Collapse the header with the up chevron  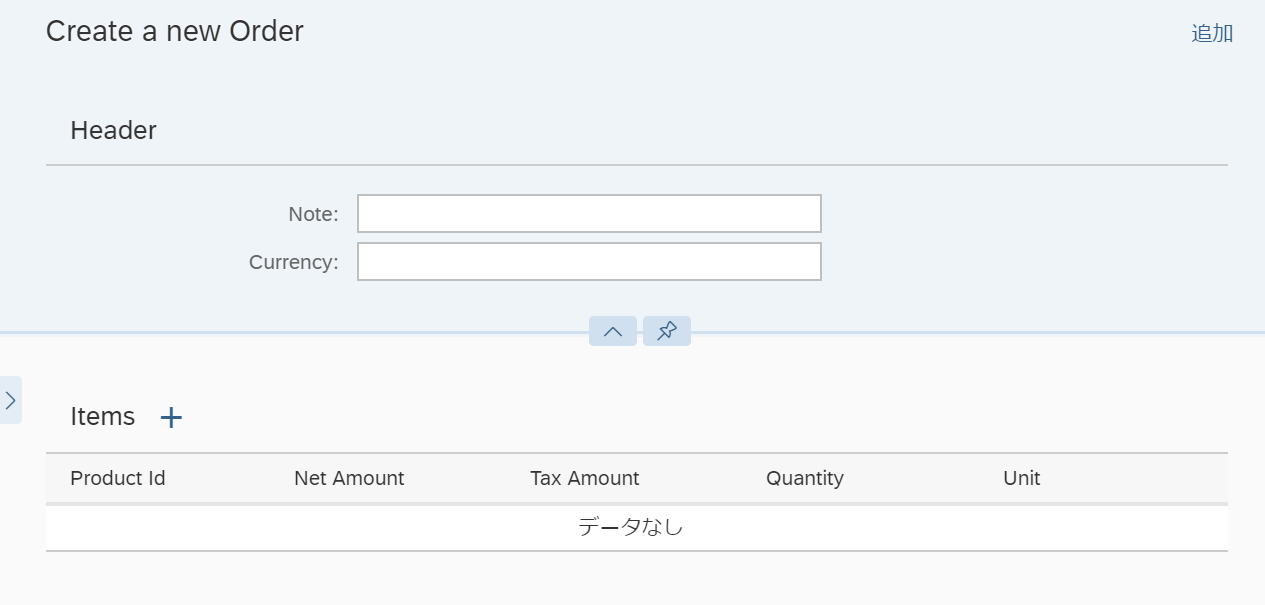click(613, 332)
